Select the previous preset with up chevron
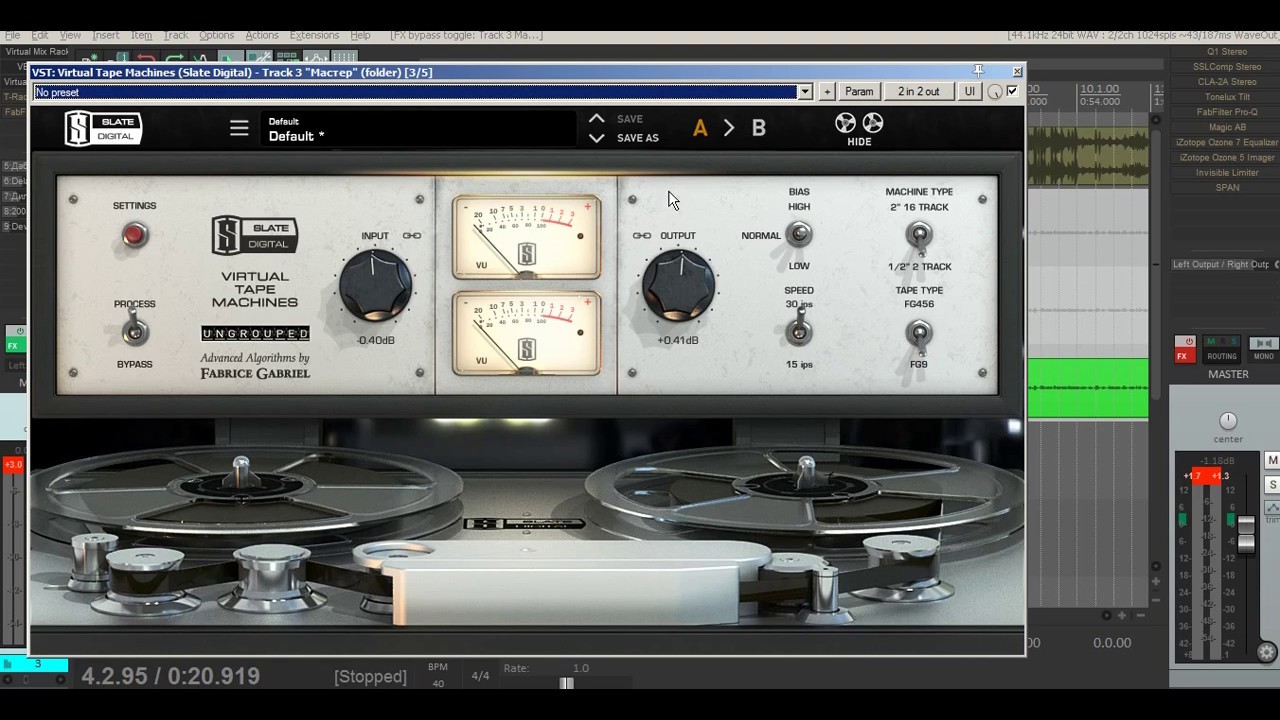Screen dimensions: 1280x720 point(597,118)
